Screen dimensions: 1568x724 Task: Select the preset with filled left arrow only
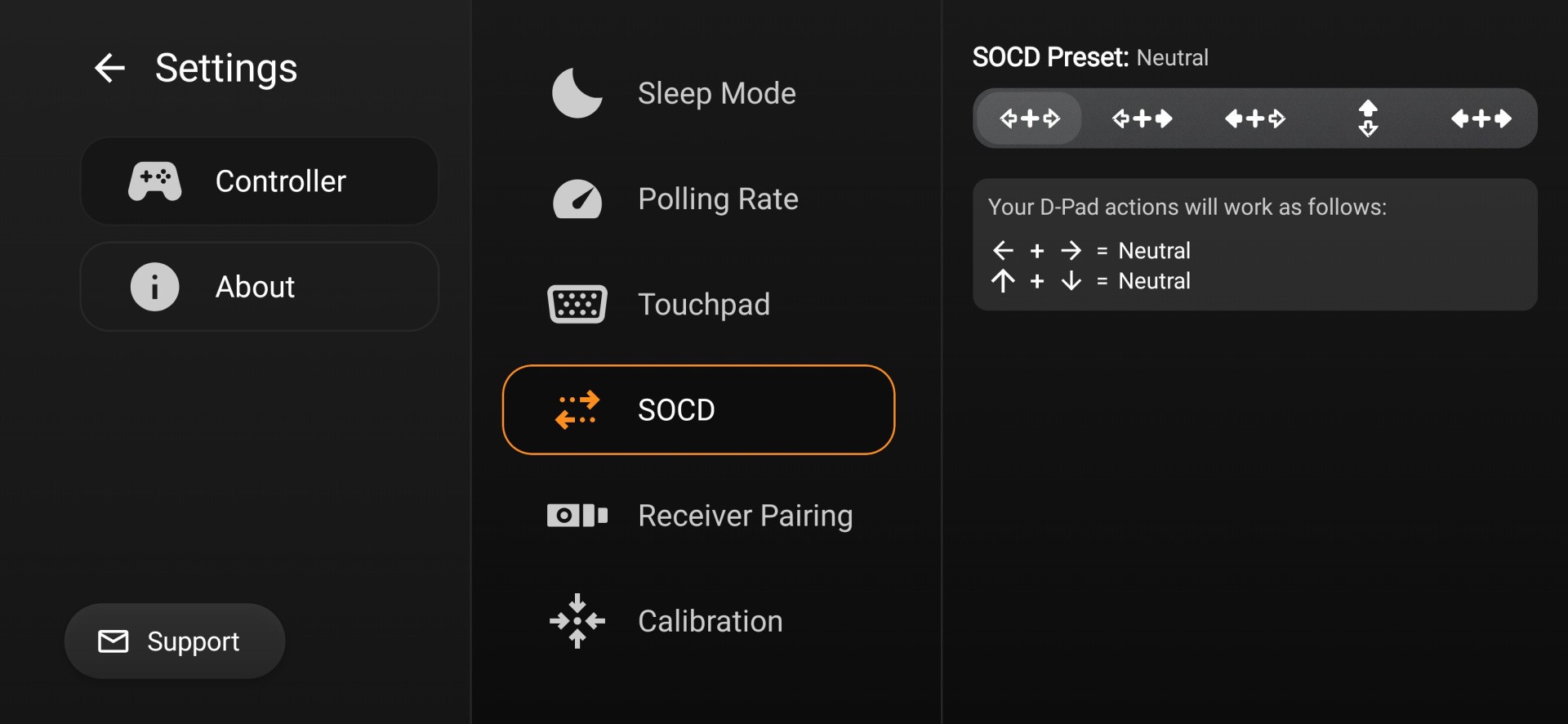(x=1255, y=118)
